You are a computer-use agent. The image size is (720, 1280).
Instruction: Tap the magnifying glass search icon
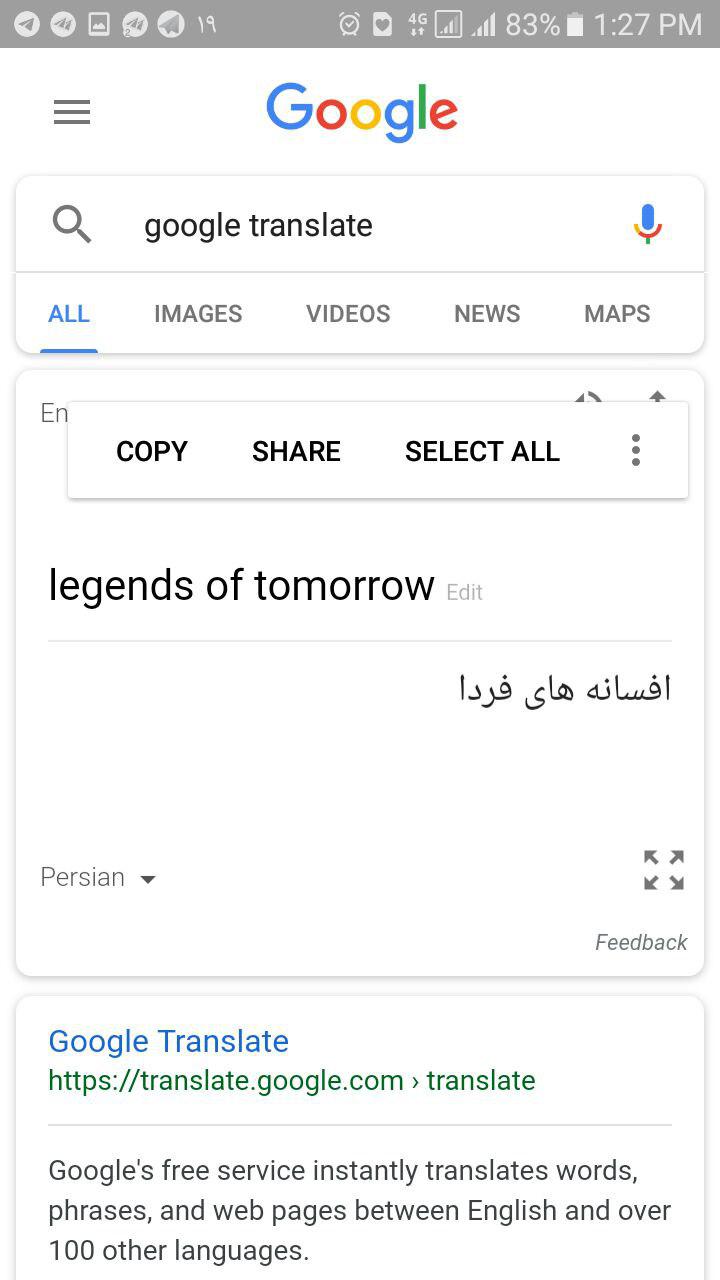(72, 225)
